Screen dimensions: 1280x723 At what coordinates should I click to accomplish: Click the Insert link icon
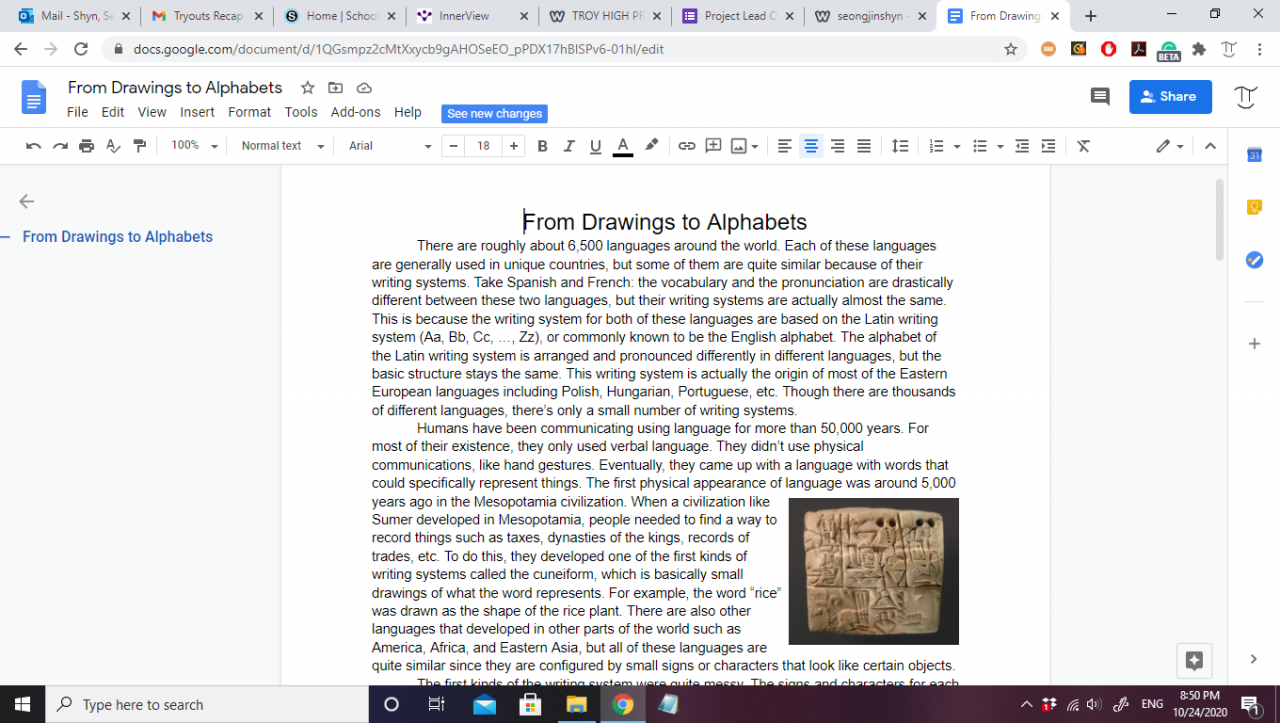686,146
